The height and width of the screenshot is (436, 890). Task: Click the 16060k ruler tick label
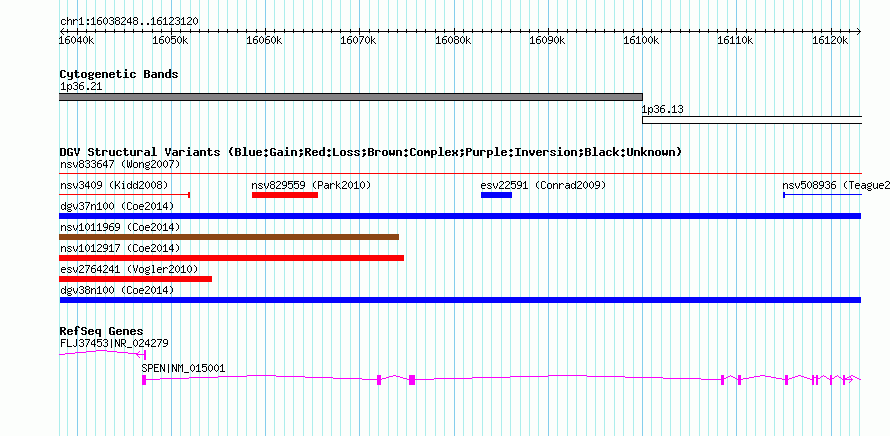[x=265, y=41]
